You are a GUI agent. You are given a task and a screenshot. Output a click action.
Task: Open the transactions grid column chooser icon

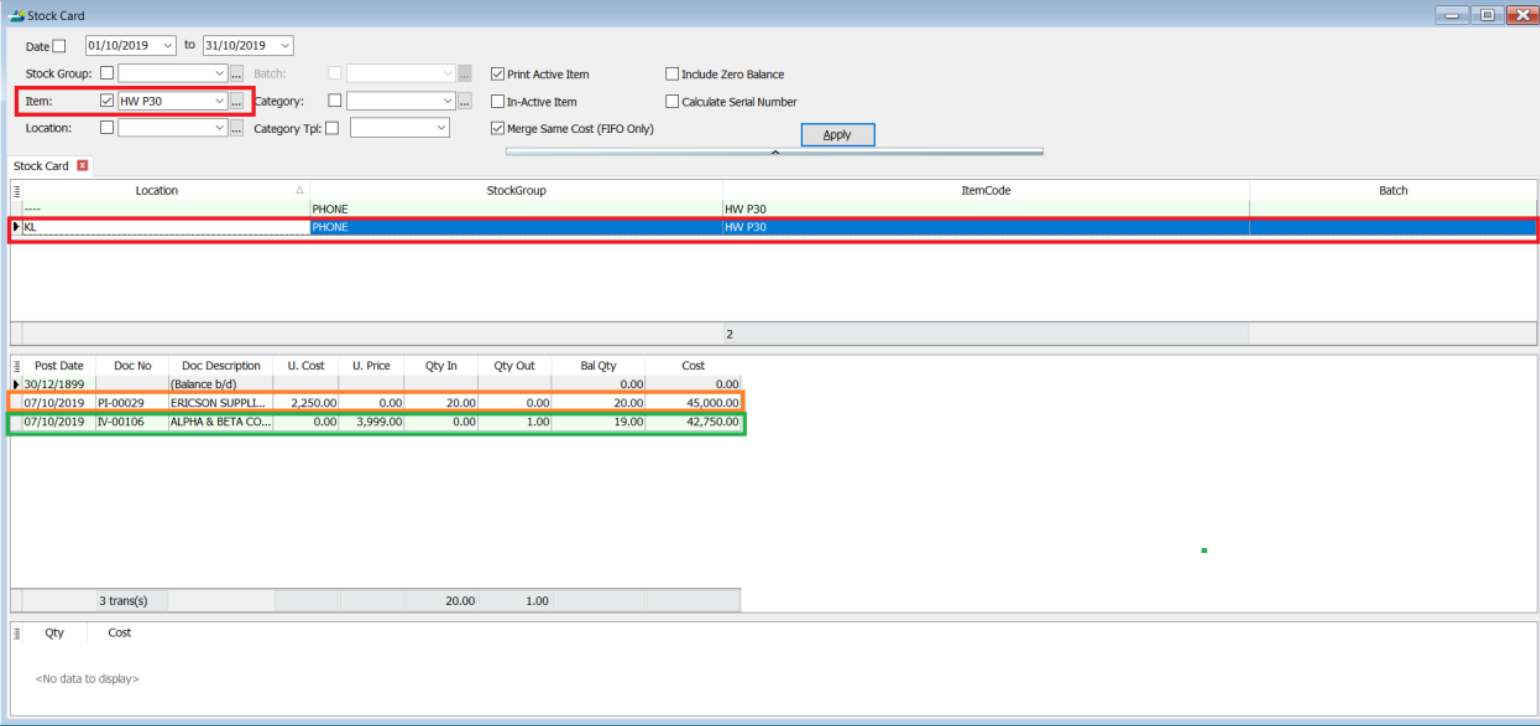[16, 366]
